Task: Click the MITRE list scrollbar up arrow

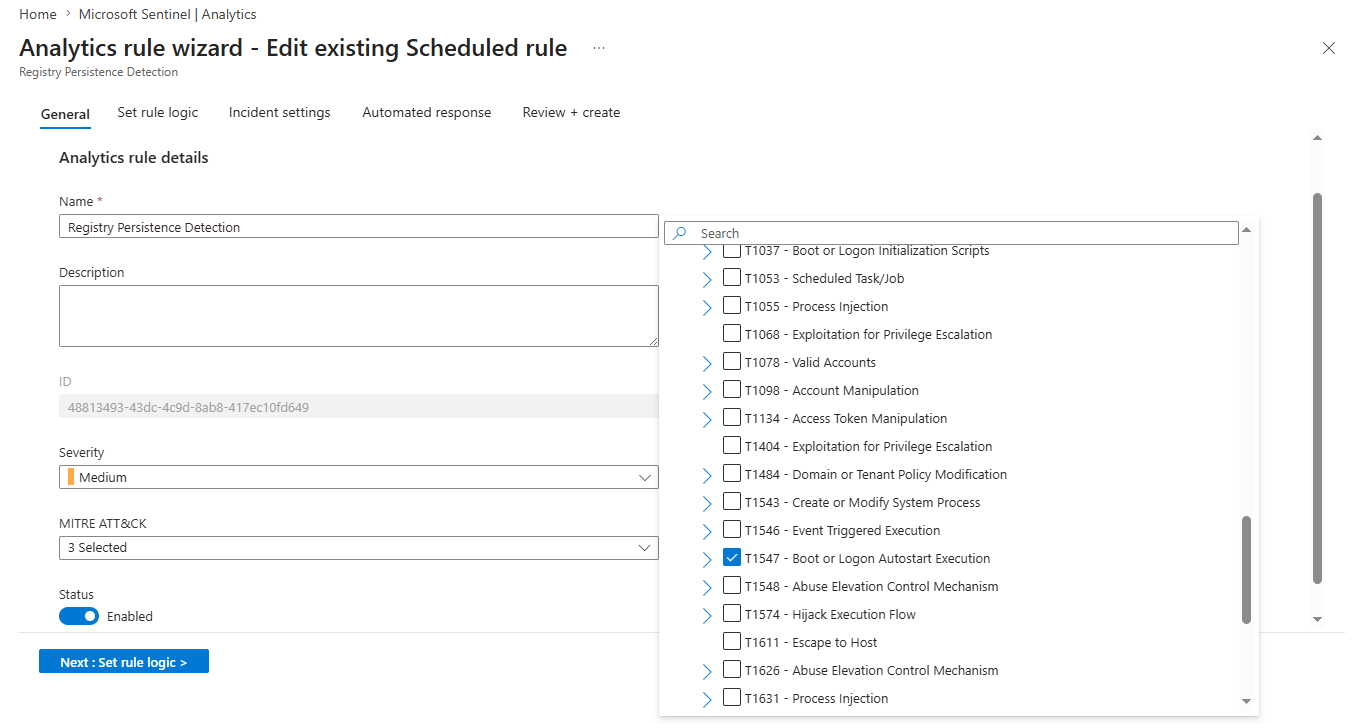Action: coord(1246,229)
